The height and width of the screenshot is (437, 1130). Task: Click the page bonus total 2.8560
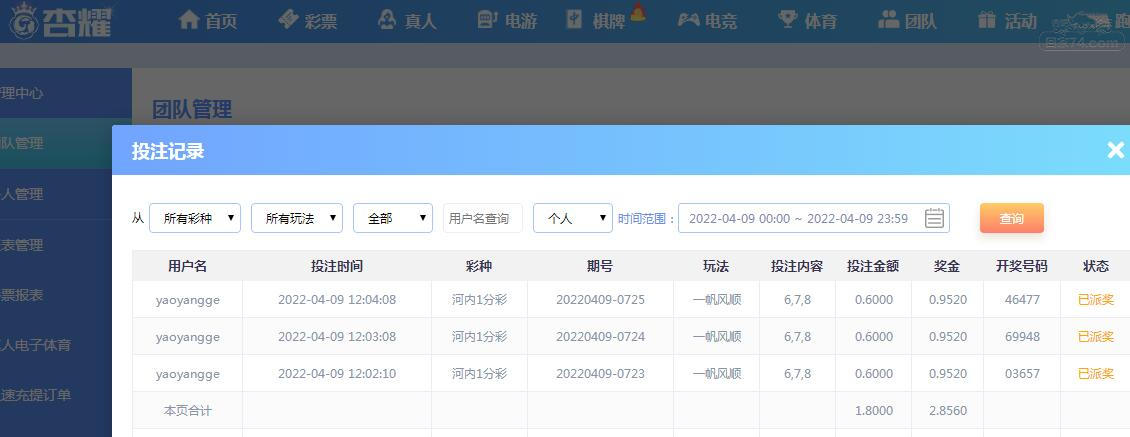click(947, 411)
